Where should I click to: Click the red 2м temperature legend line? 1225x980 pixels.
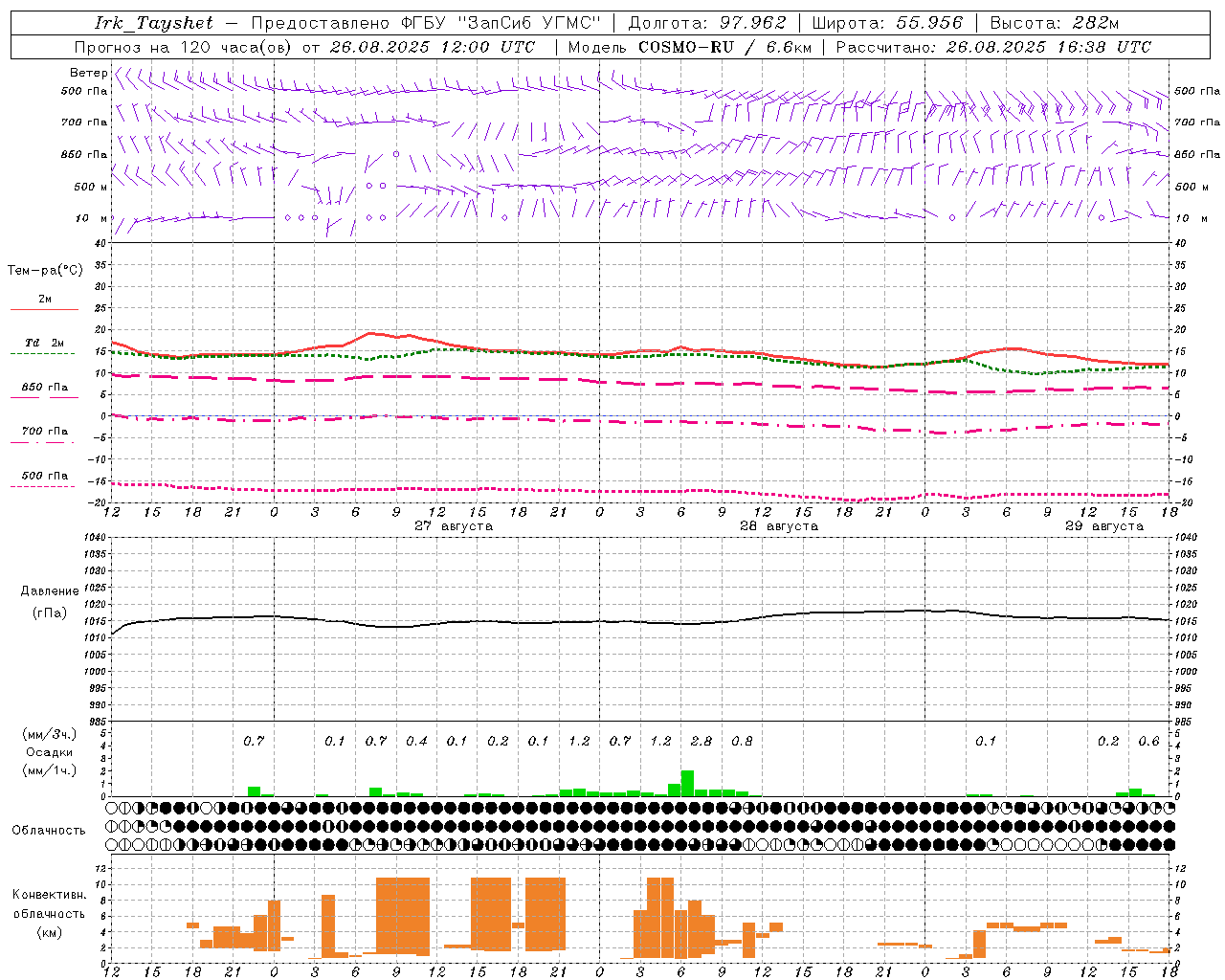point(44,309)
